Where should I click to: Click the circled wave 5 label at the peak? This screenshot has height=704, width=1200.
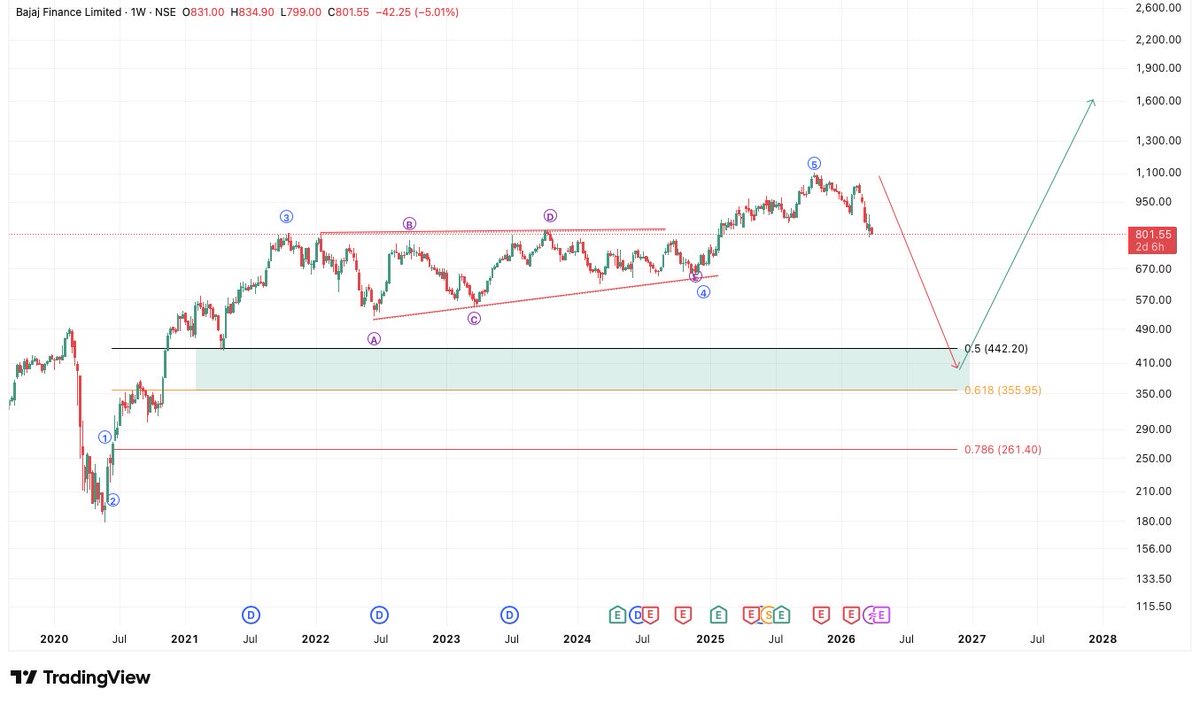point(812,161)
